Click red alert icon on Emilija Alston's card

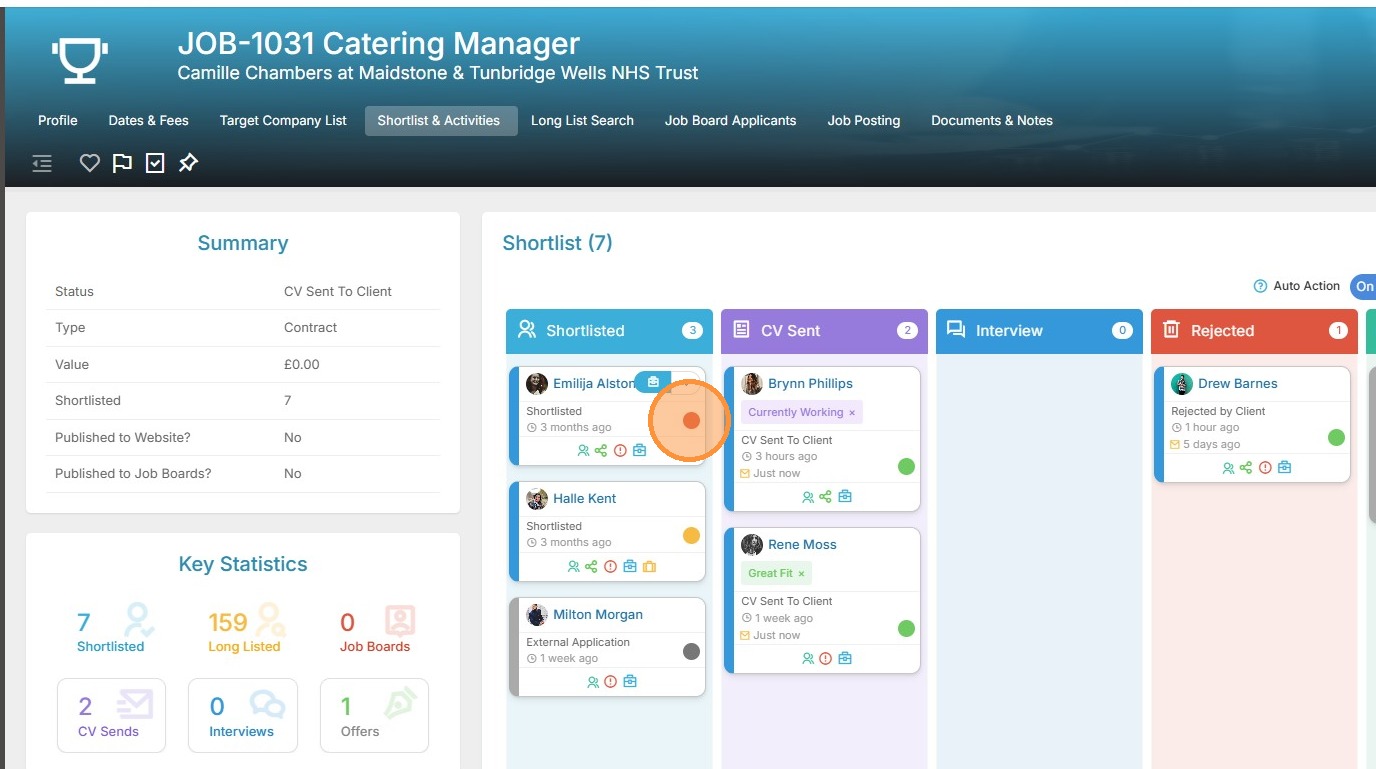(620, 451)
